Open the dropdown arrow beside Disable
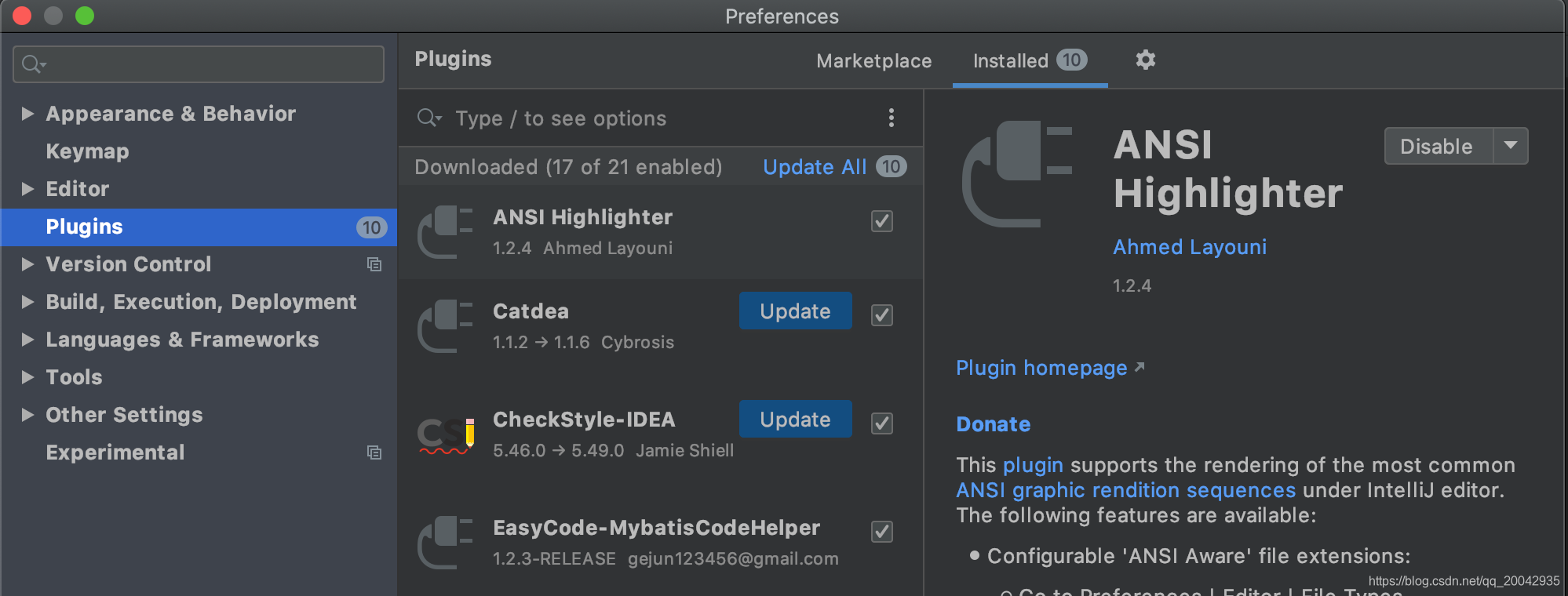Viewport: 1568px width, 596px height. click(x=1510, y=146)
